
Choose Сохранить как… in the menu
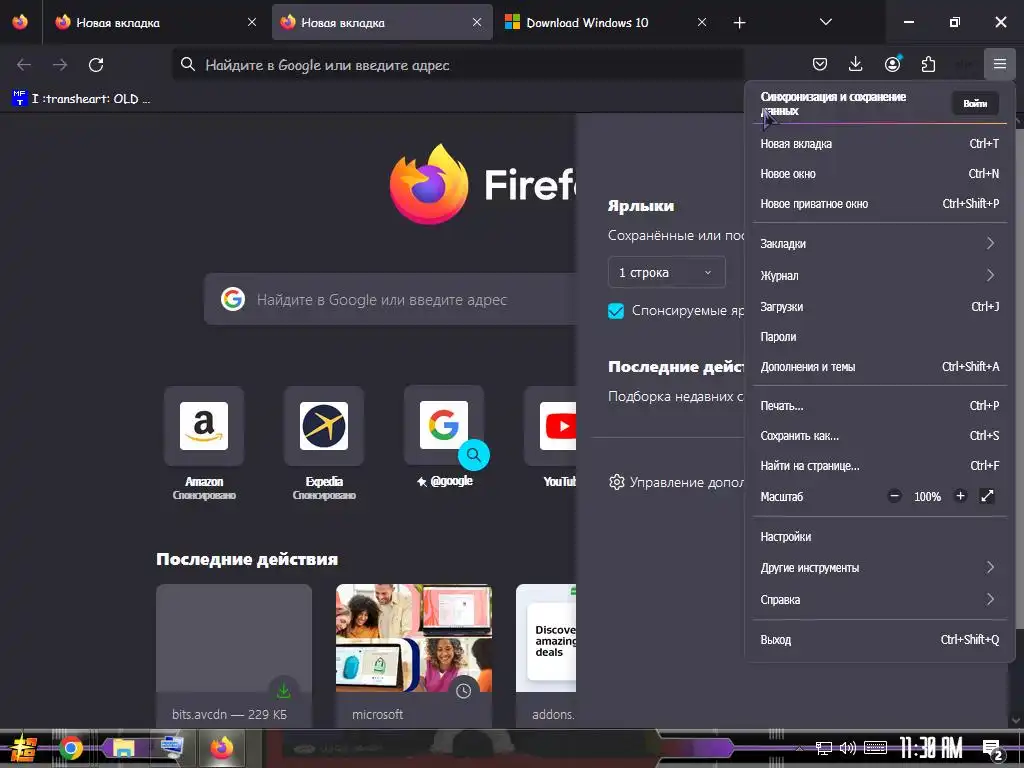click(879, 436)
